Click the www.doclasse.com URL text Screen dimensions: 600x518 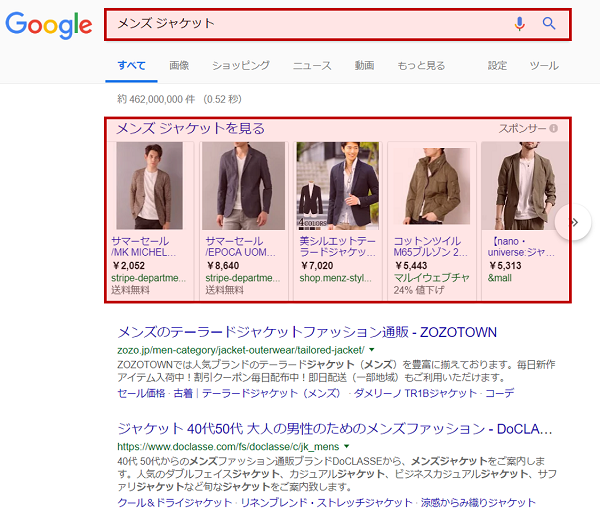(x=228, y=447)
